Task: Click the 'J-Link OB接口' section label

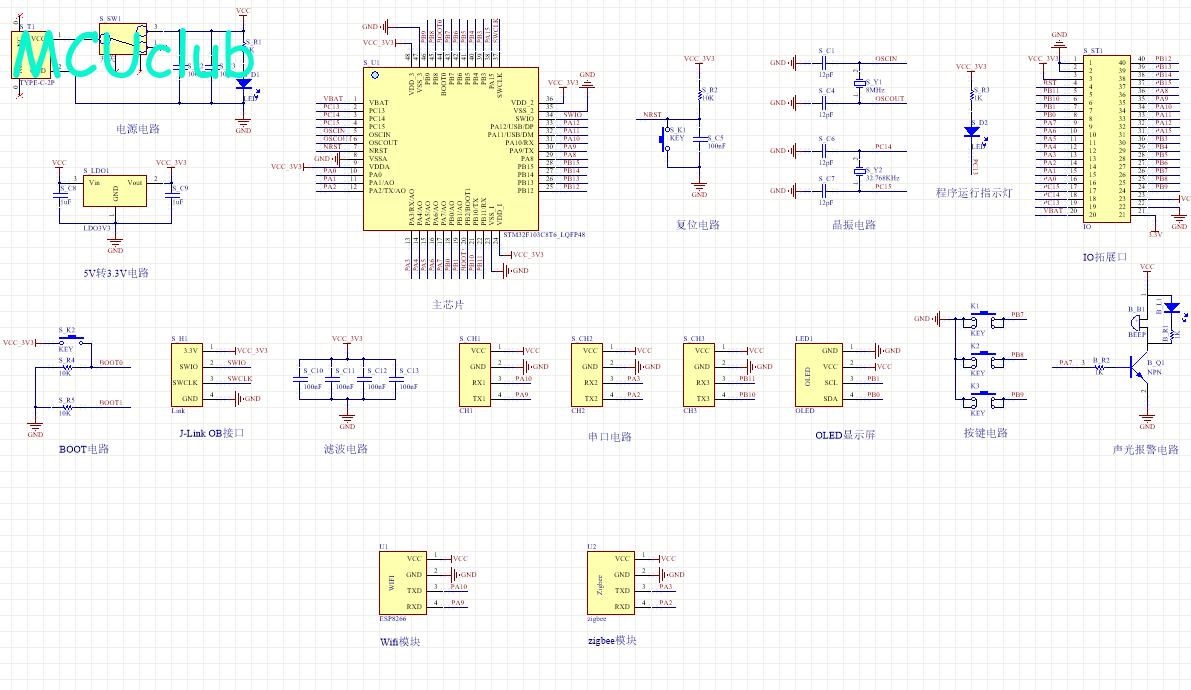Action: (212, 433)
